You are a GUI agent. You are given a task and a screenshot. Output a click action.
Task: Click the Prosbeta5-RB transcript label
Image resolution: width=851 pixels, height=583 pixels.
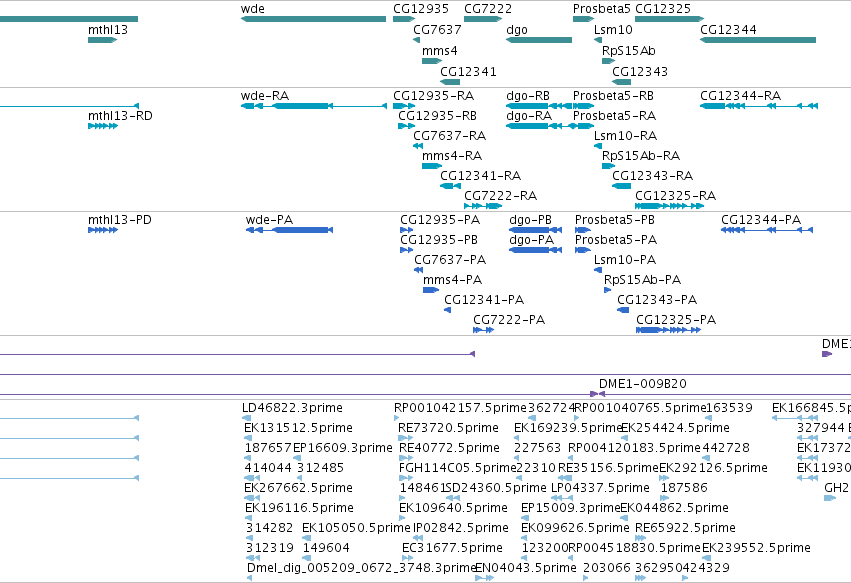pos(613,96)
